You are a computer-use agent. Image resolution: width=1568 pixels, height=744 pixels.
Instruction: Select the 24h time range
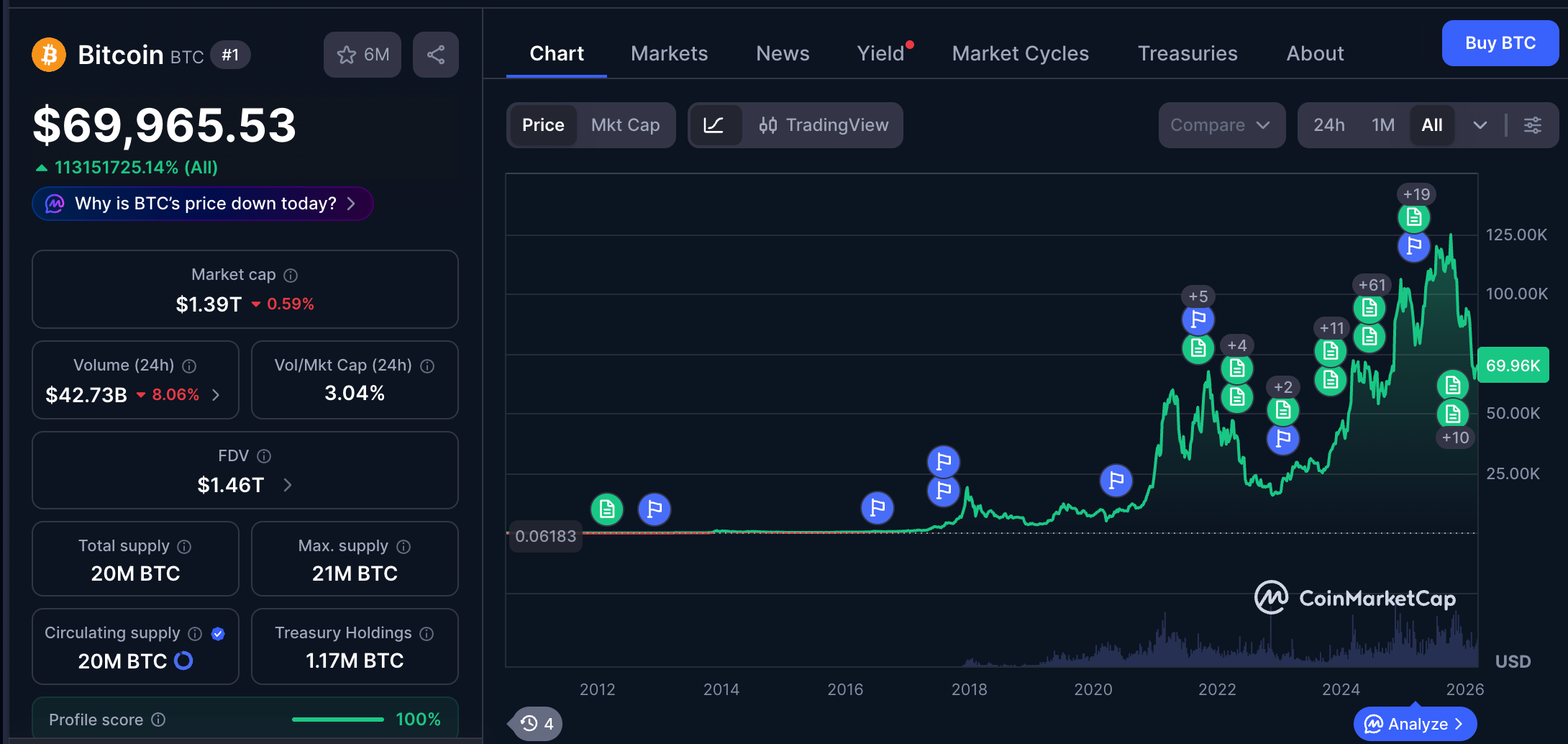pos(1328,125)
